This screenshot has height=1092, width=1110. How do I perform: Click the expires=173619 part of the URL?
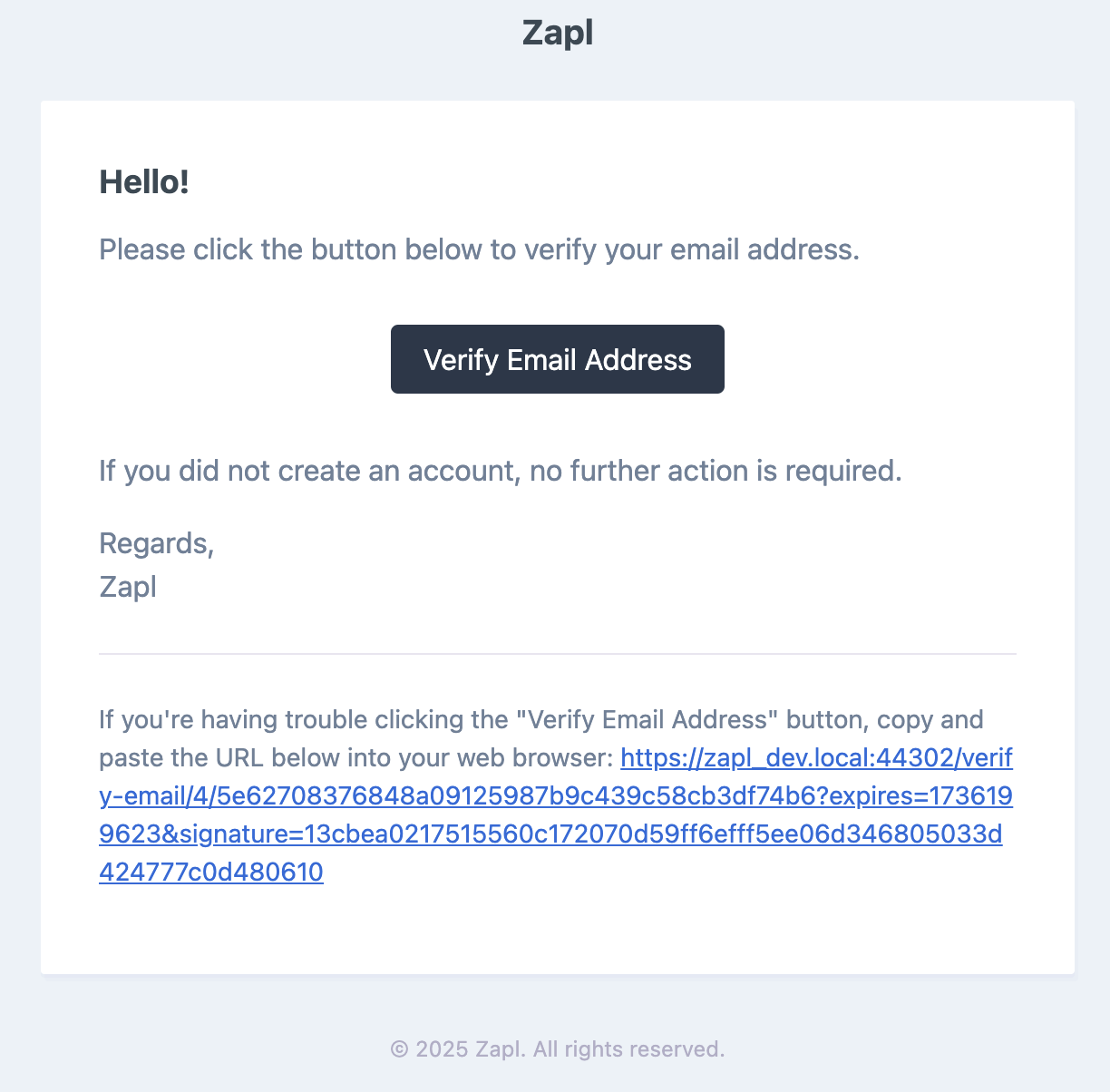coord(920,795)
